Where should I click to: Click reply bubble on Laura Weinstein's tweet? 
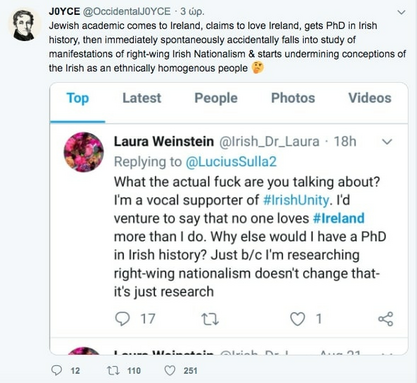click(122, 319)
